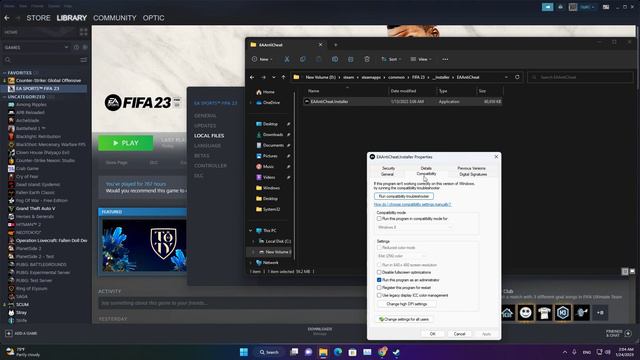Image resolution: width=640 pixels, height=360 pixels.
Task: Open the New item menu in Explorer
Action: pos(262,59)
